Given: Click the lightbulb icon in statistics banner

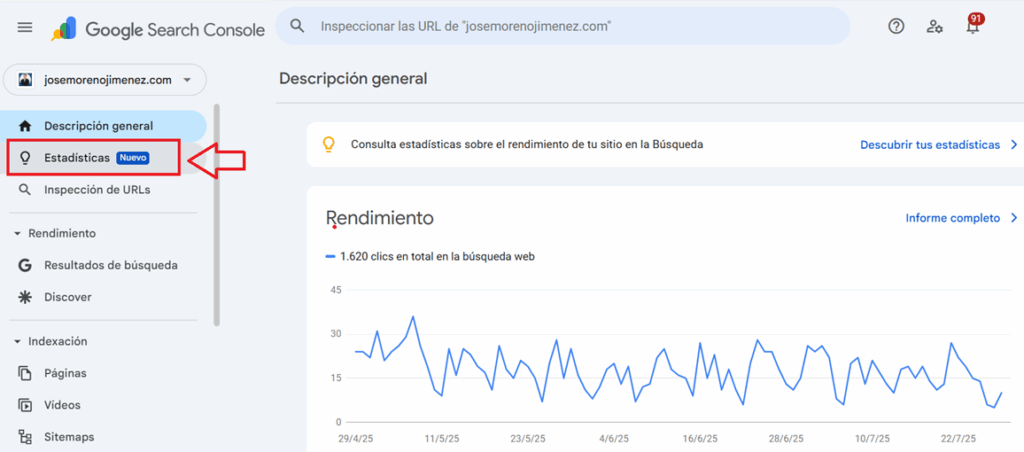Looking at the screenshot, I should point(327,144).
